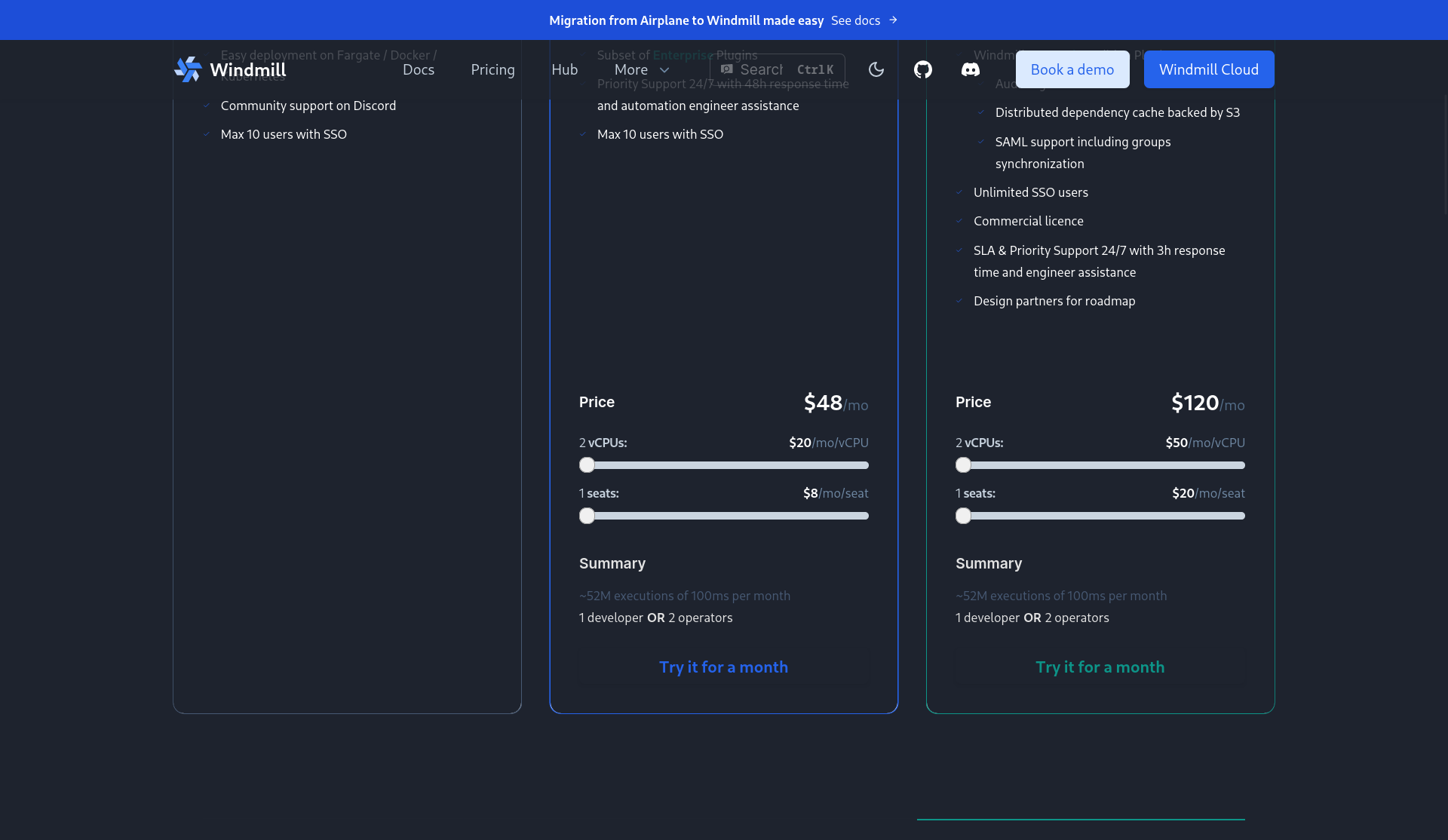This screenshot has height=840, width=1448.
Task: Click the $120 plan seats slider handle
Action: pos(963,516)
